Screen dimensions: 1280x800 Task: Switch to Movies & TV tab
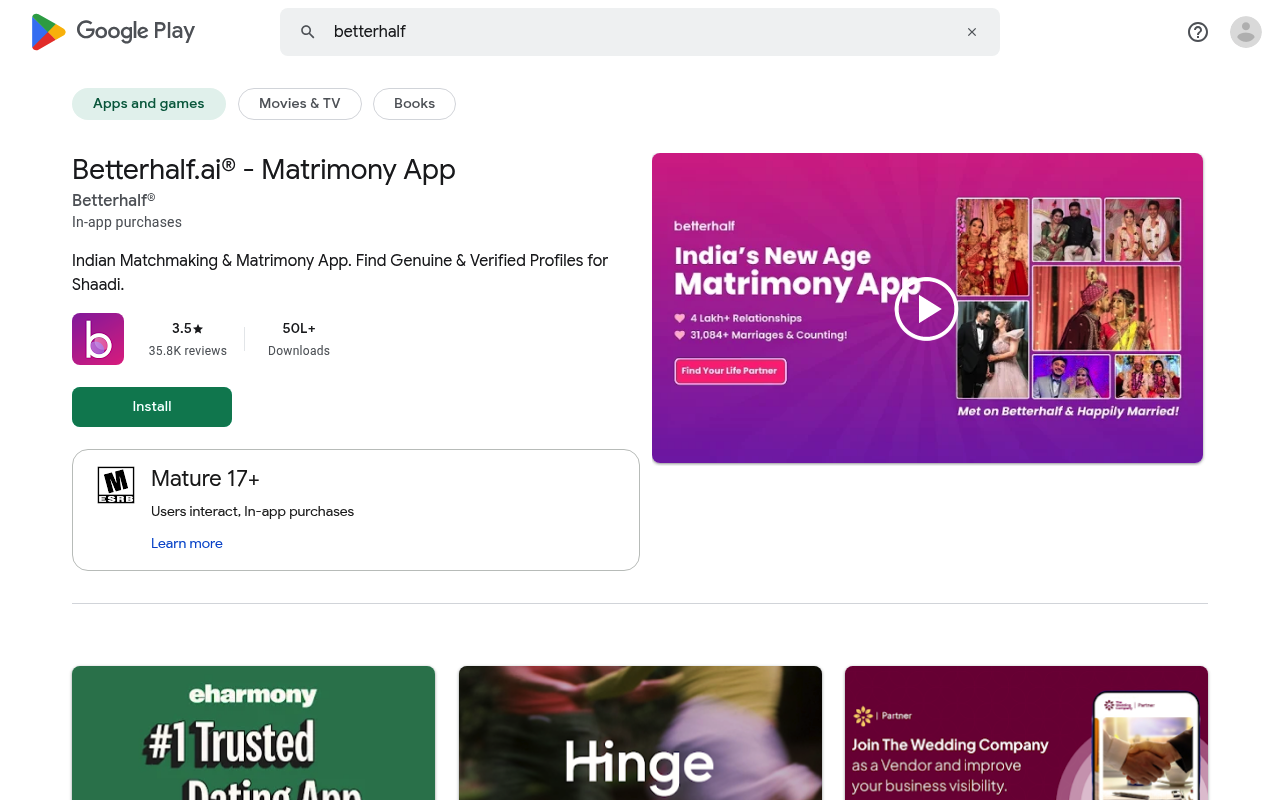click(x=300, y=104)
